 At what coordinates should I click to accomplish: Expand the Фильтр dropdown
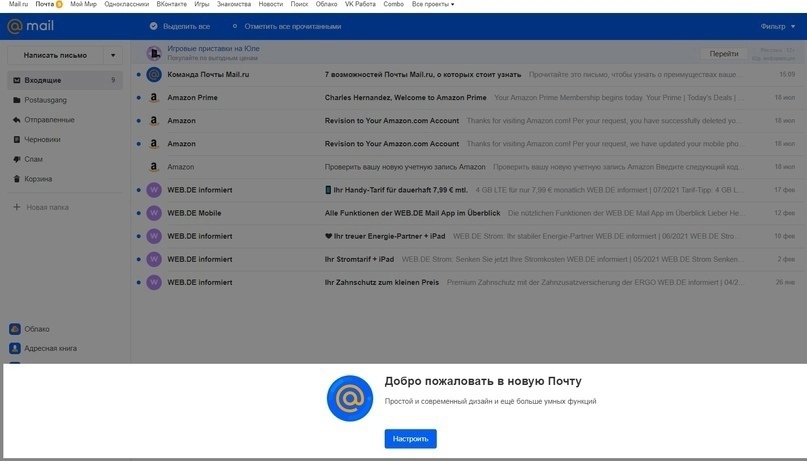(x=777, y=27)
